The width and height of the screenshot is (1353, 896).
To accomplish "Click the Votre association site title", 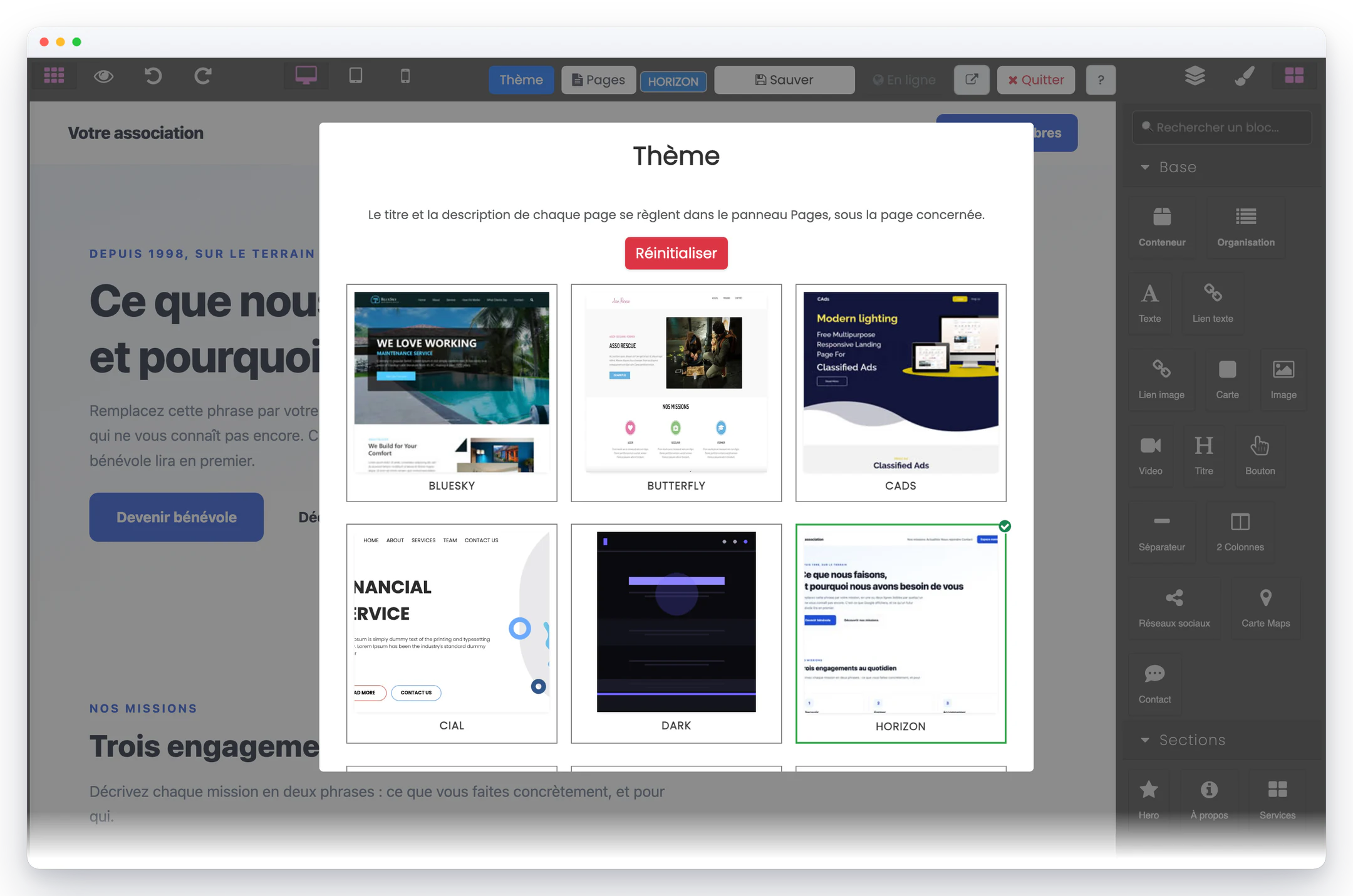I will point(136,133).
